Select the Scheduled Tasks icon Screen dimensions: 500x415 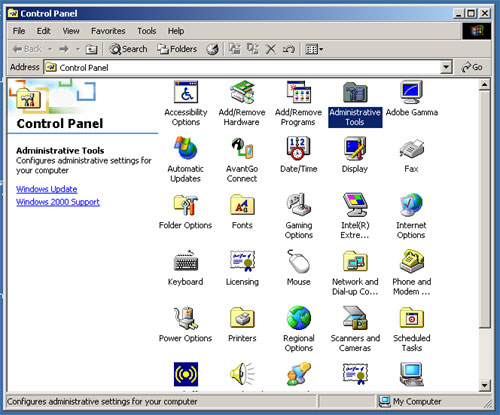pos(412,318)
